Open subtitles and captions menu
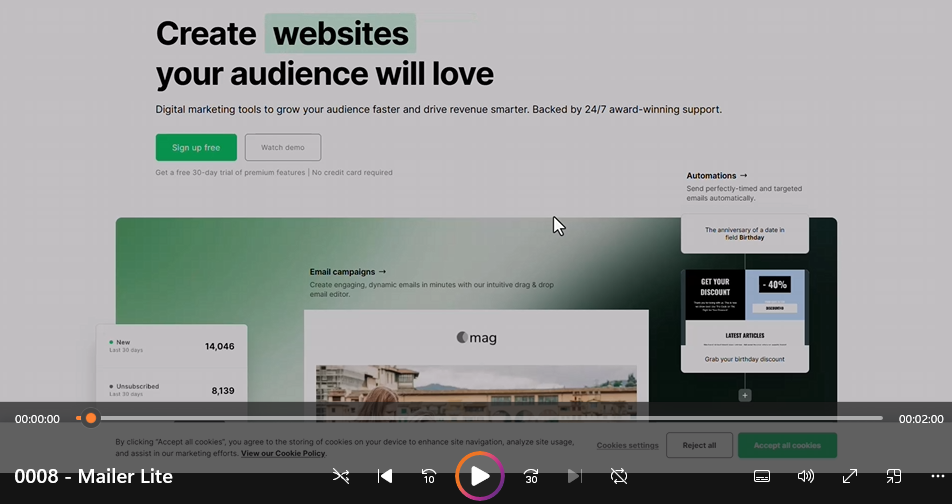The width and height of the screenshot is (952, 504). pos(762,477)
